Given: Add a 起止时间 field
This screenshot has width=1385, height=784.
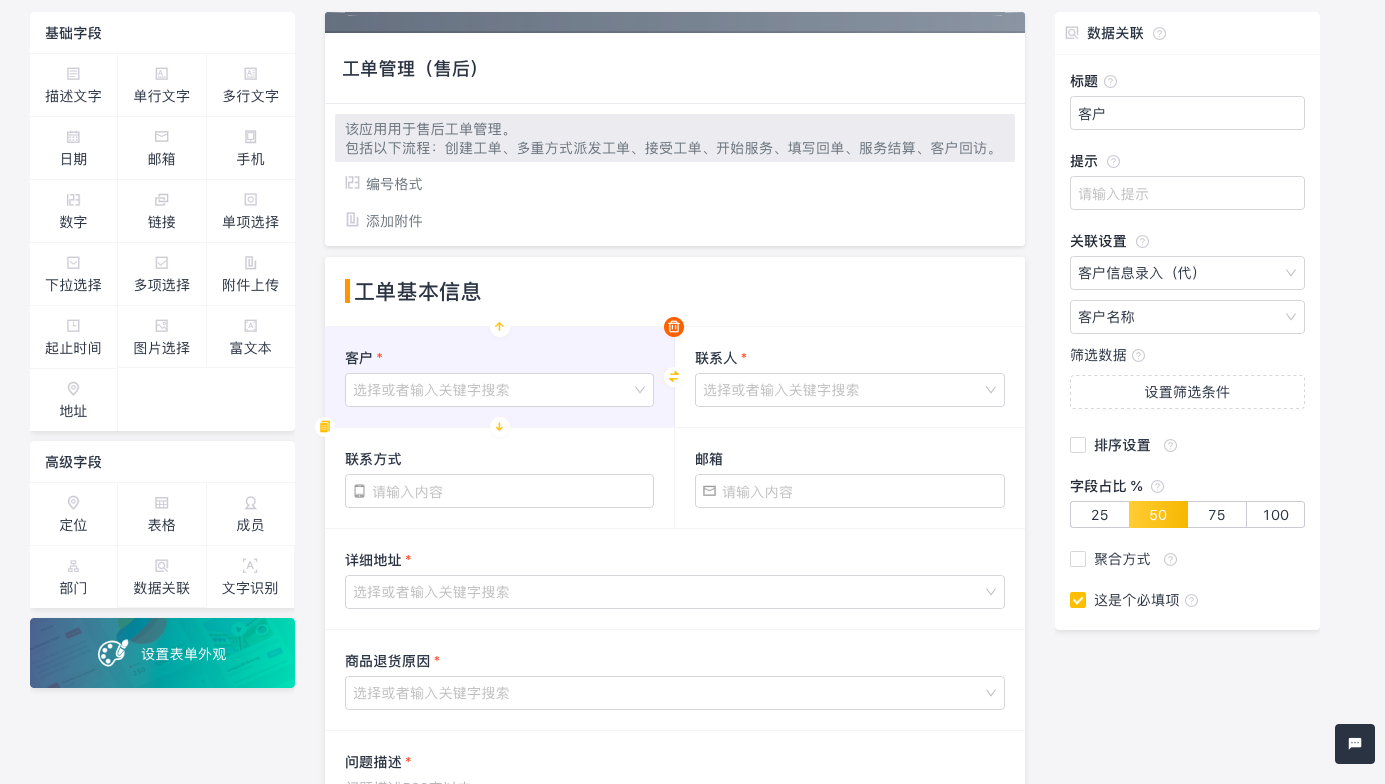Looking at the screenshot, I should (73, 337).
